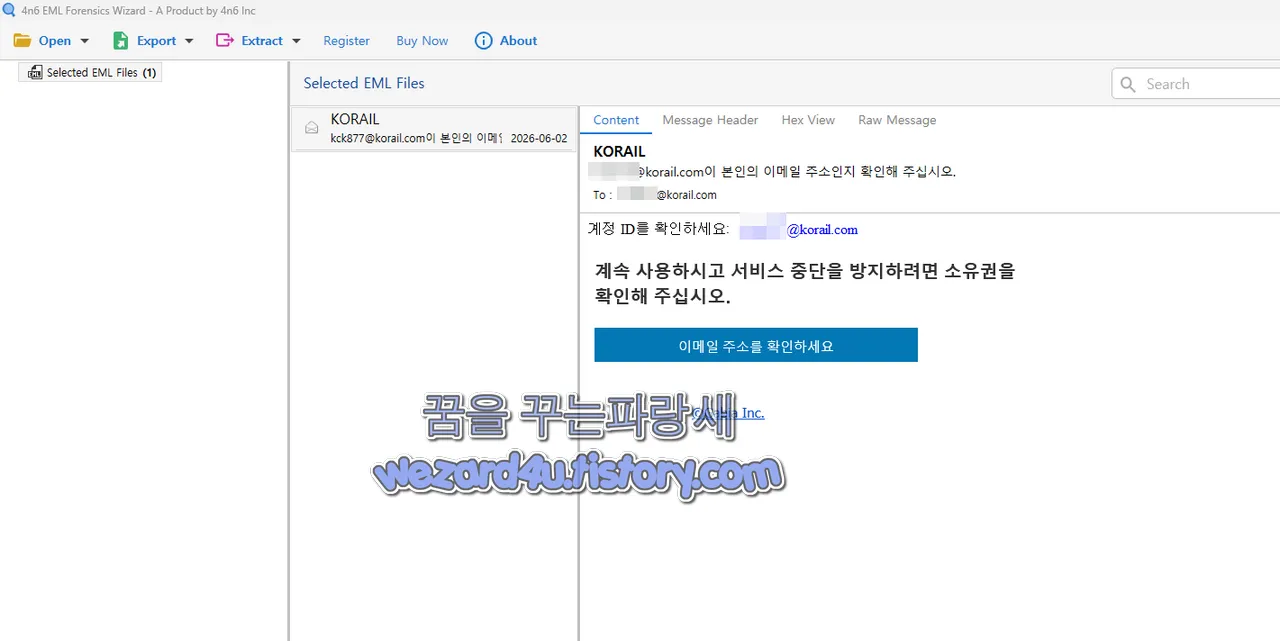Click the EML file icon in tree
The width and height of the screenshot is (1280, 641).
(35, 72)
